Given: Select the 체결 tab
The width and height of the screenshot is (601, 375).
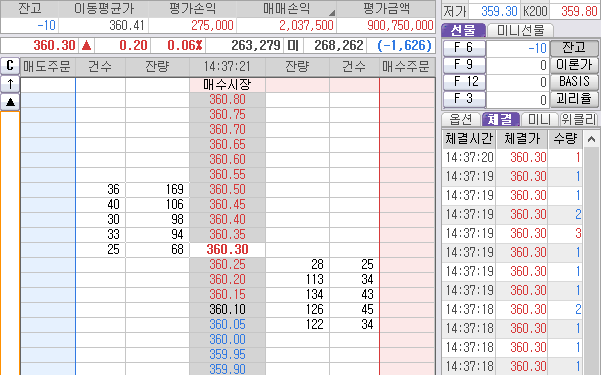Looking at the screenshot, I should point(500,119).
